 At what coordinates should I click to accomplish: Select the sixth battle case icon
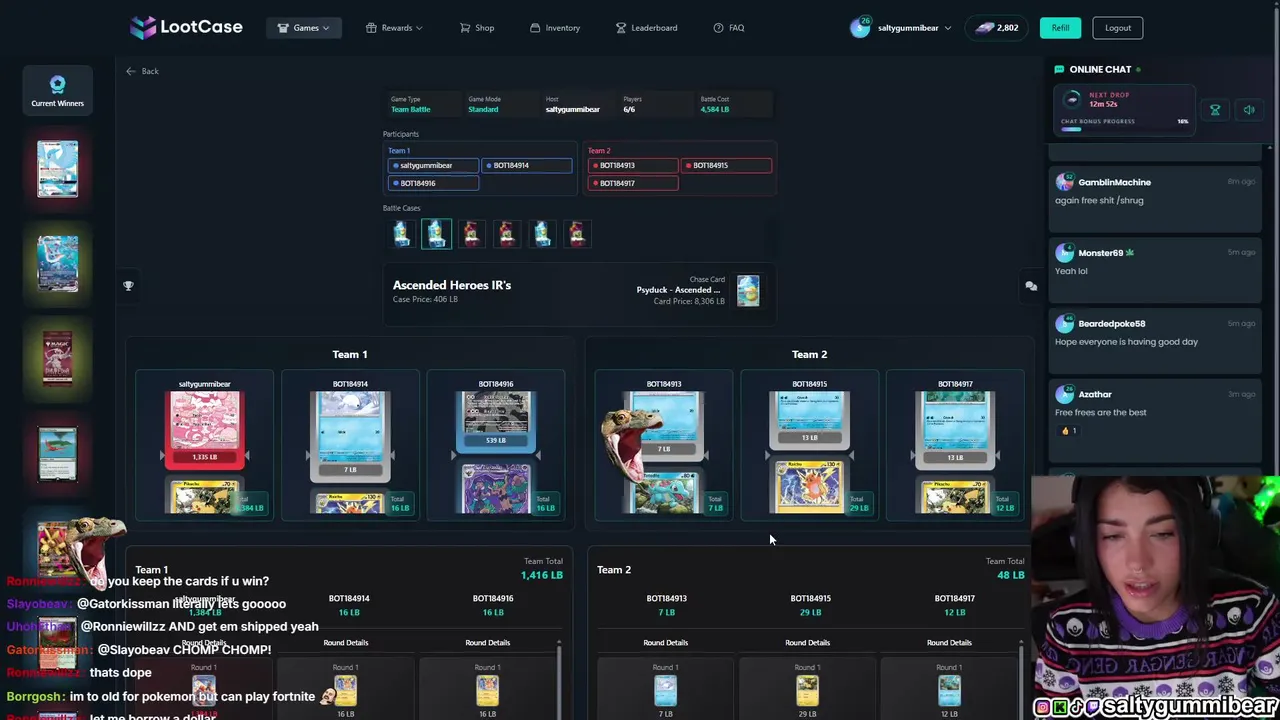(577, 234)
